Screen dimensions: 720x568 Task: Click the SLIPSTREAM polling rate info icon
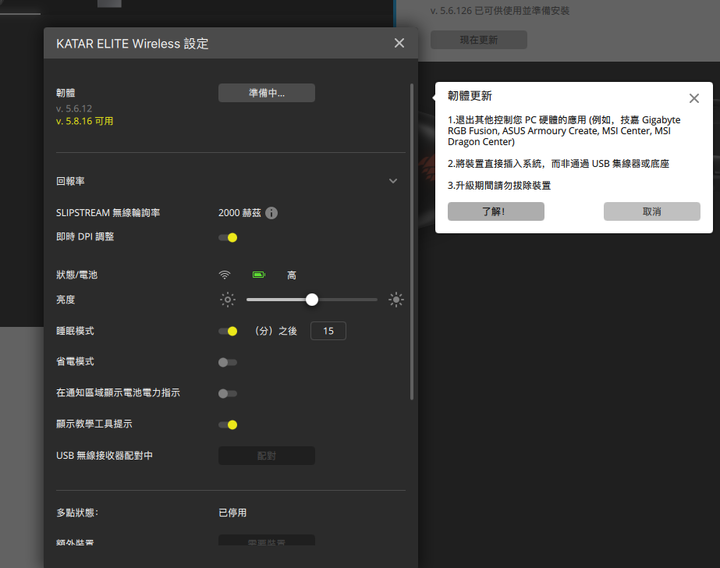coord(271,213)
